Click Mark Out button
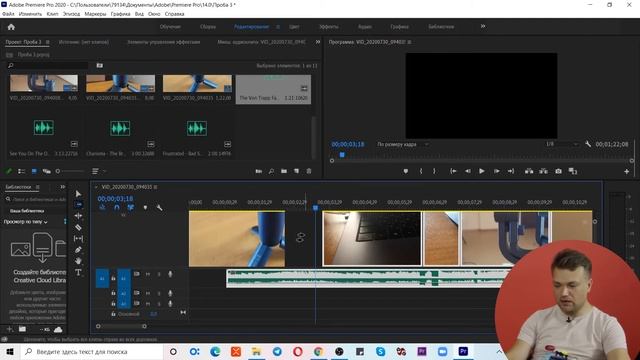This screenshot has width=640, height=360. tap(434, 171)
